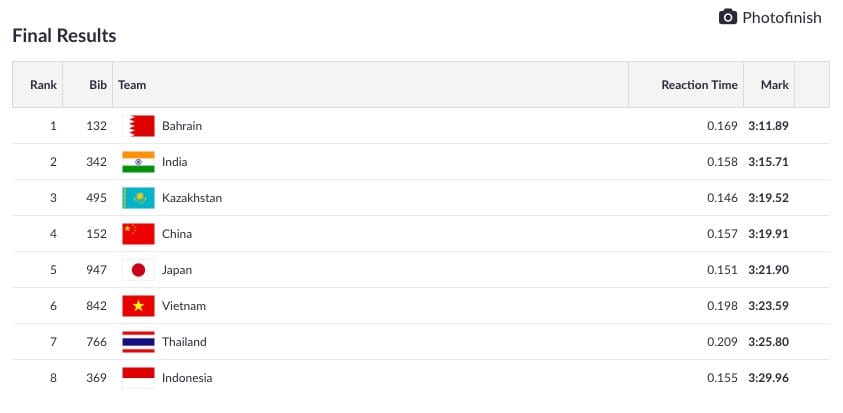
Task: Open the Bahrain team name
Action: point(182,126)
